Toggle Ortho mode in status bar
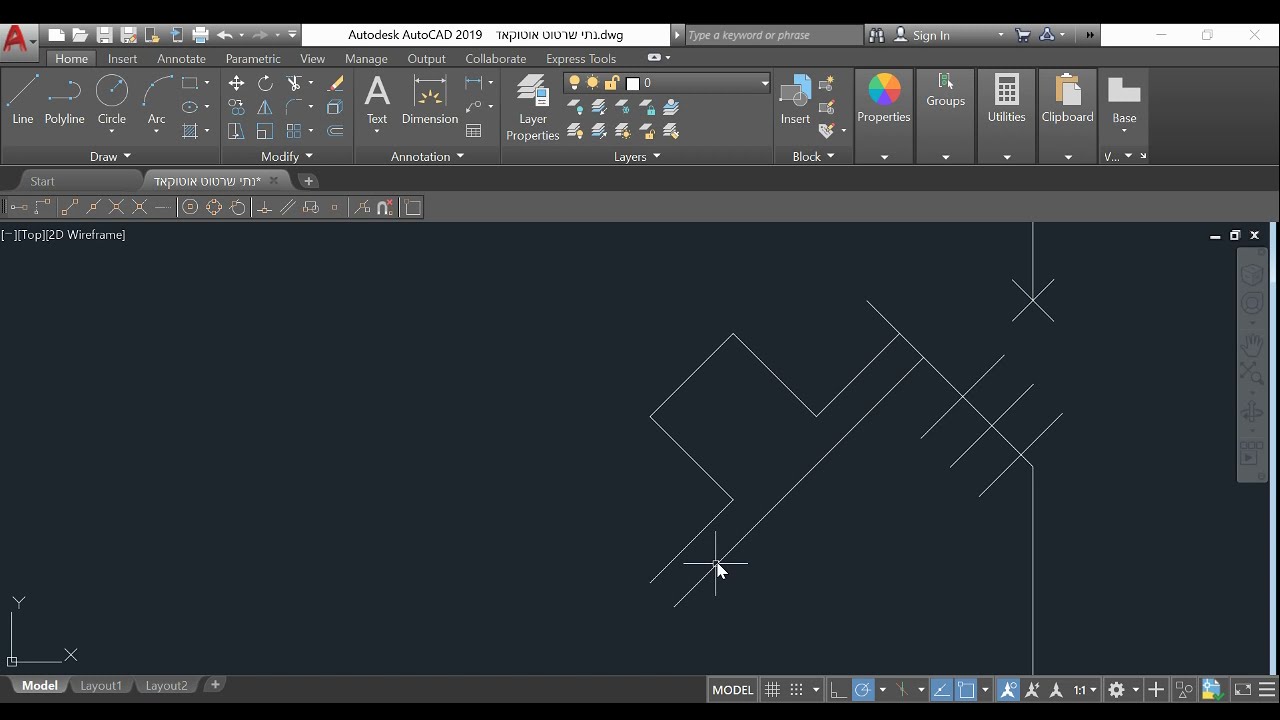This screenshot has height=720, width=1280. tap(838, 690)
